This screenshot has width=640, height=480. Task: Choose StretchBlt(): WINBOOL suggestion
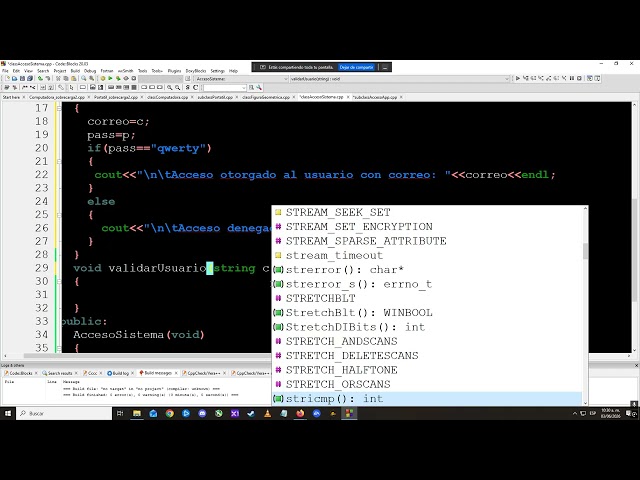[x=427, y=313]
